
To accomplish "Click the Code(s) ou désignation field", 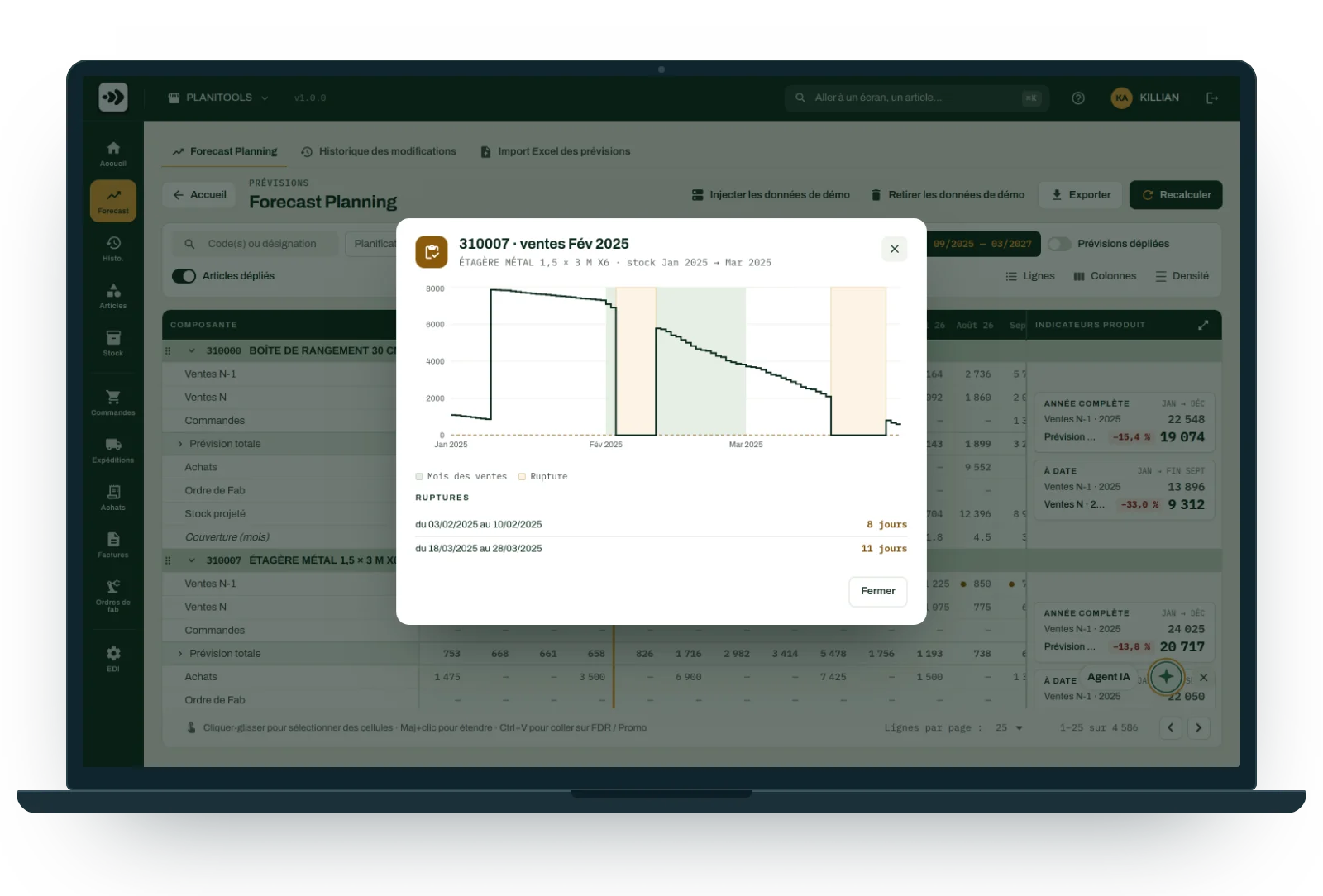I will (x=256, y=244).
